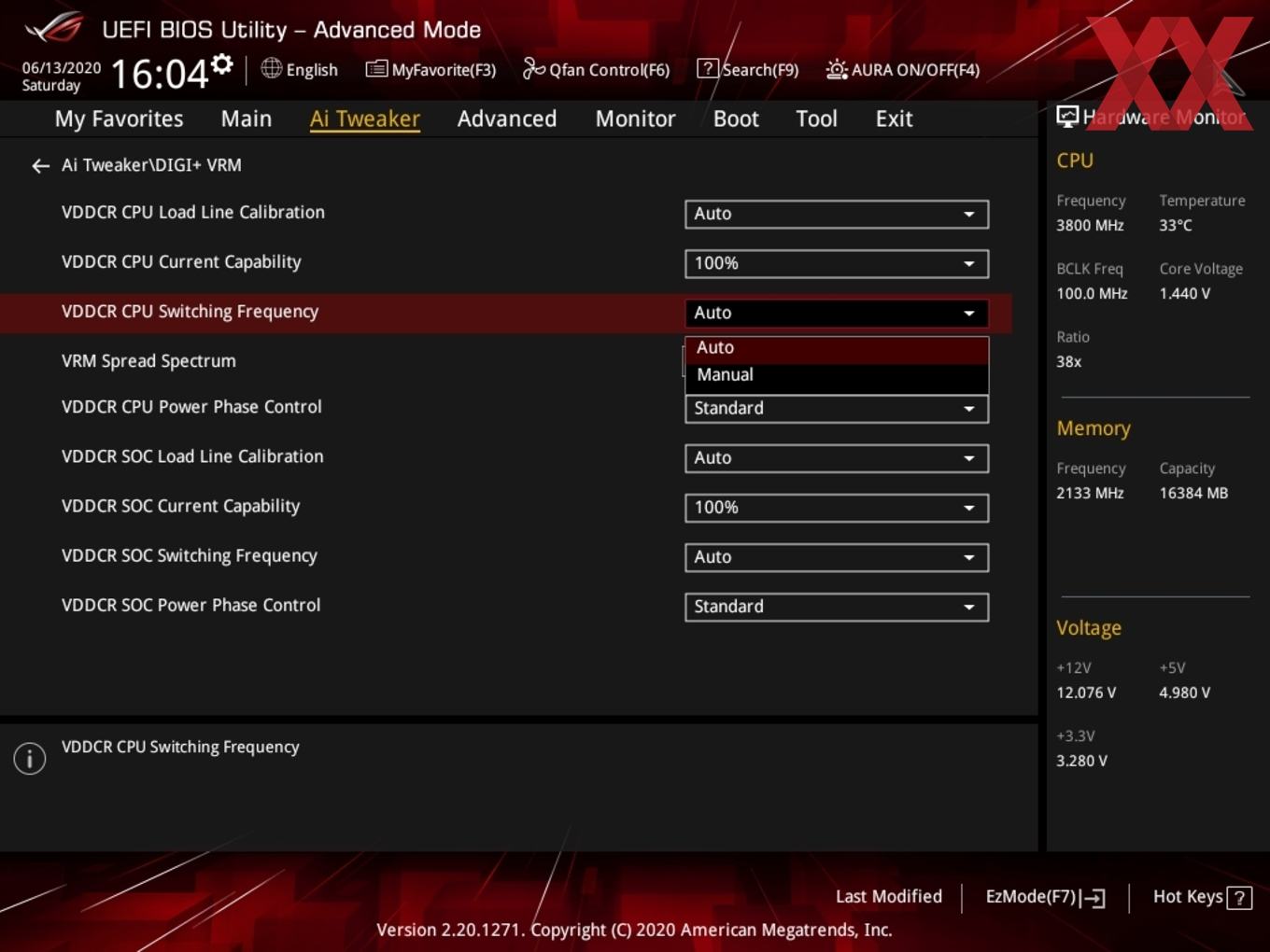Choose Manual in the open dropdown list
The width and height of the screenshot is (1270, 952).
tap(837, 375)
